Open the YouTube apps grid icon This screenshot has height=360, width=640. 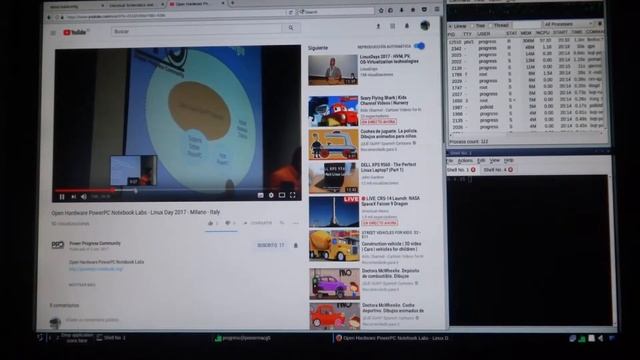(392, 26)
